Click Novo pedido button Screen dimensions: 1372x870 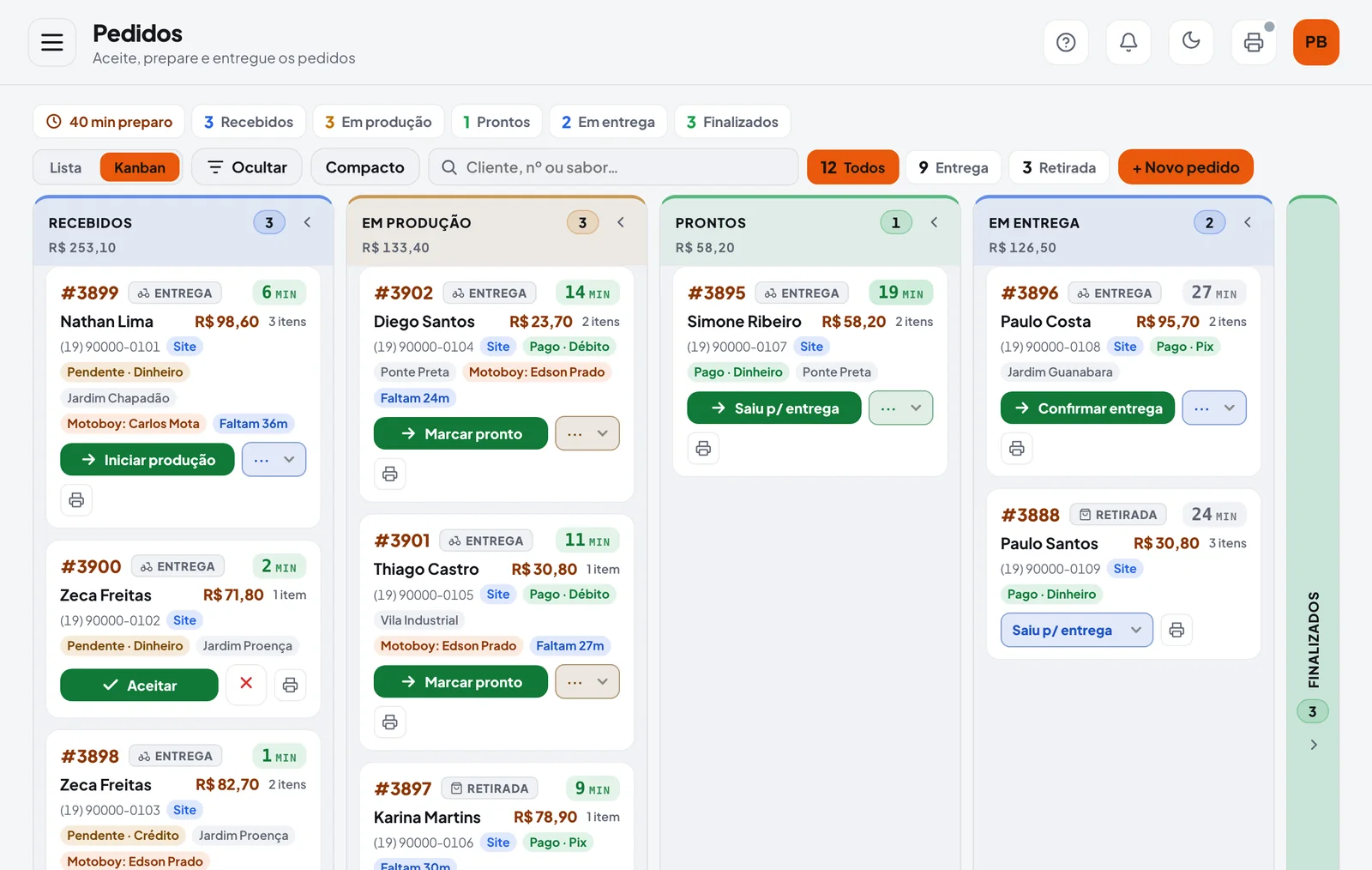1186,167
